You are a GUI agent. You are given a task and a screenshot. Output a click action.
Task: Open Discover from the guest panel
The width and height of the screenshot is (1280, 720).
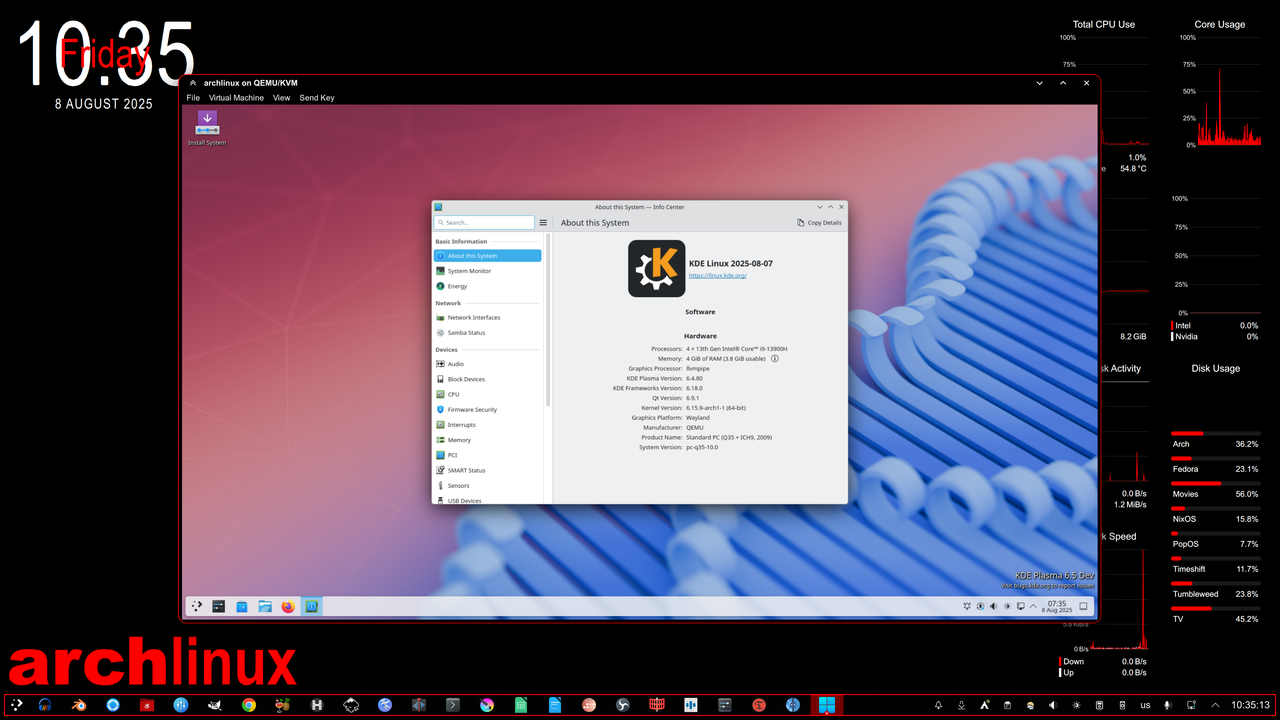(242, 606)
